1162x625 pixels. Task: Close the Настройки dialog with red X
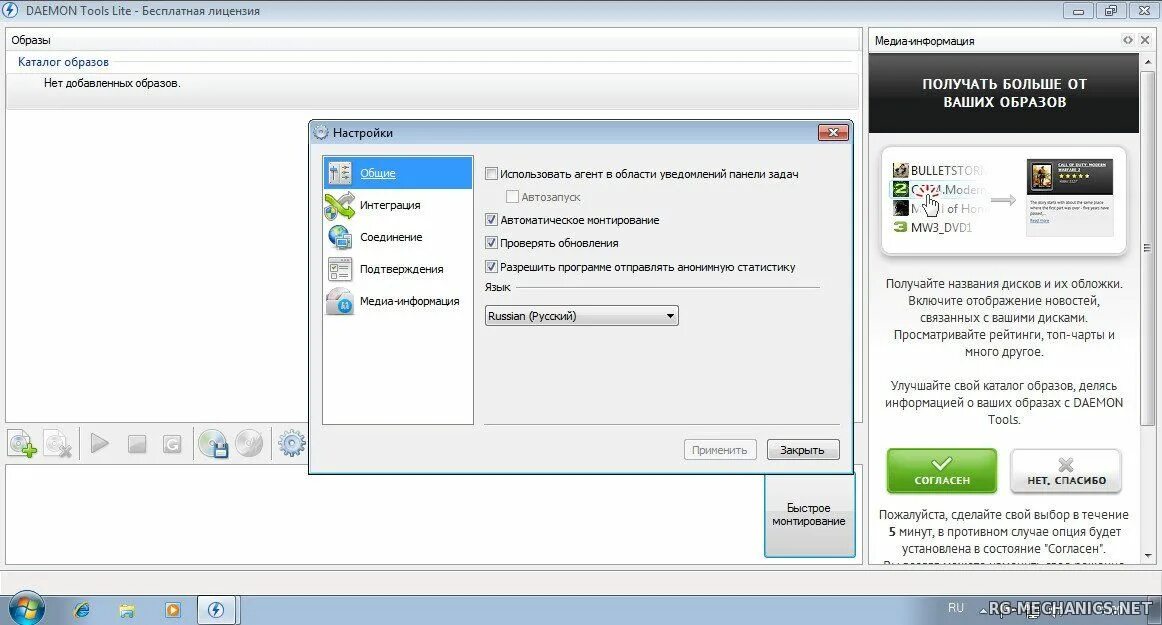tap(833, 133)
